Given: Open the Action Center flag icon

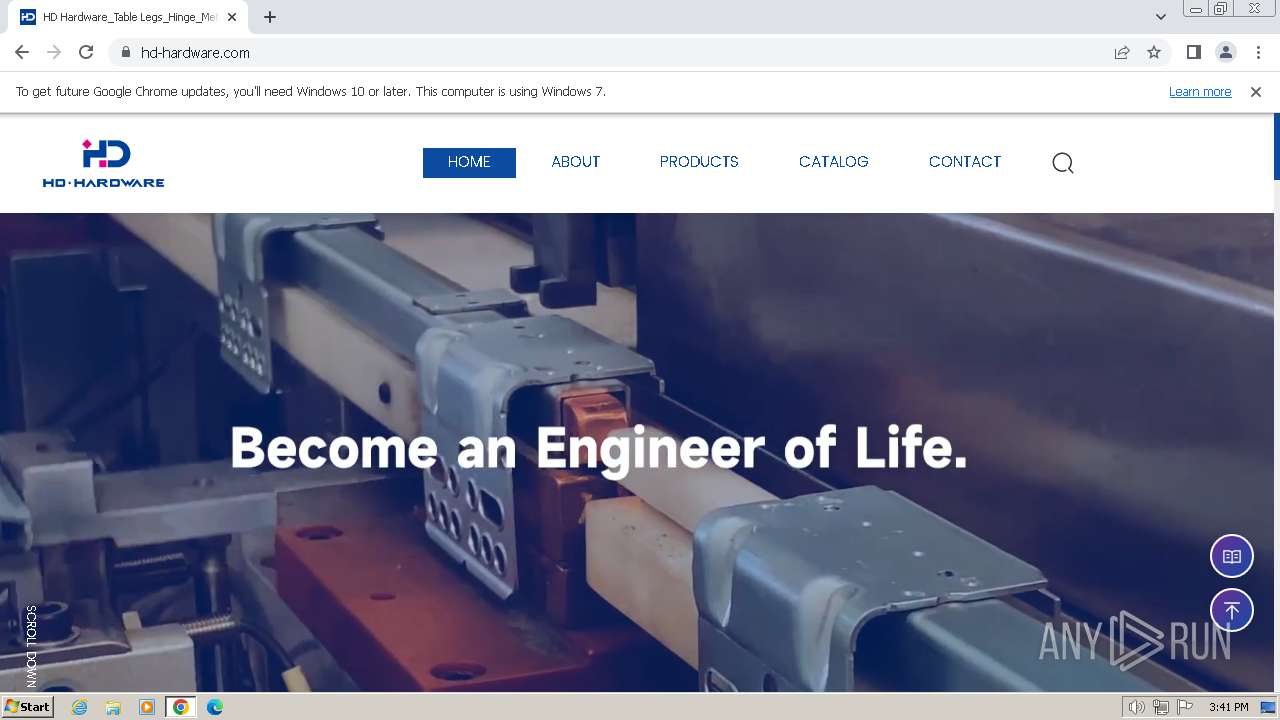Looking at the screenshot, I should pyautogui.click(x=1185, y=707).
